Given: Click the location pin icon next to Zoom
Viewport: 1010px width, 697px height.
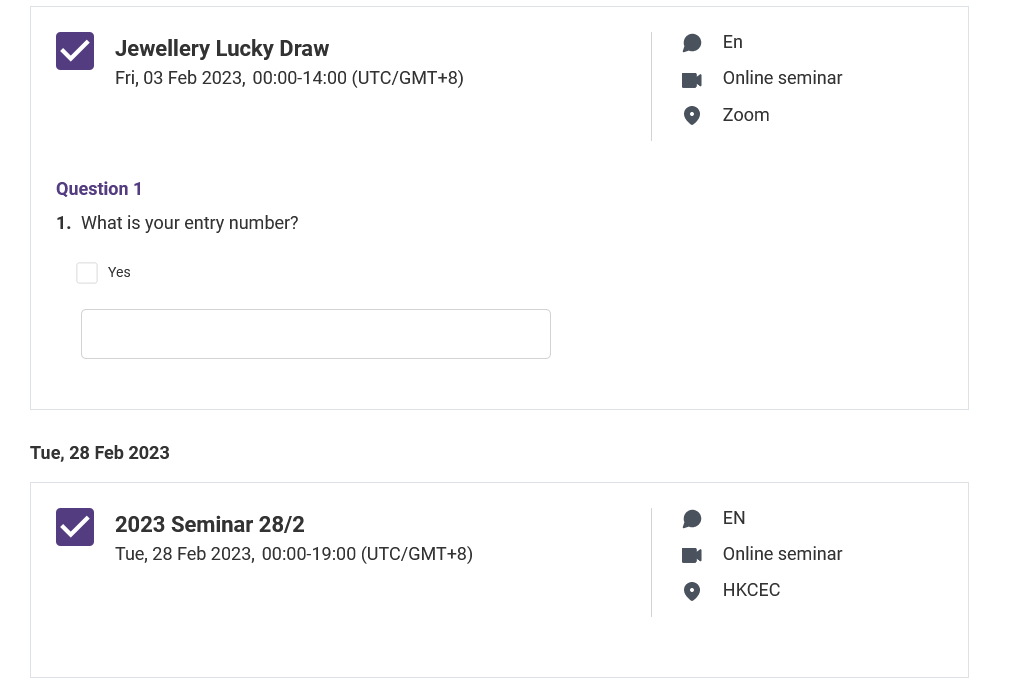Looking at the screenshot, I should tap(692, 115).
